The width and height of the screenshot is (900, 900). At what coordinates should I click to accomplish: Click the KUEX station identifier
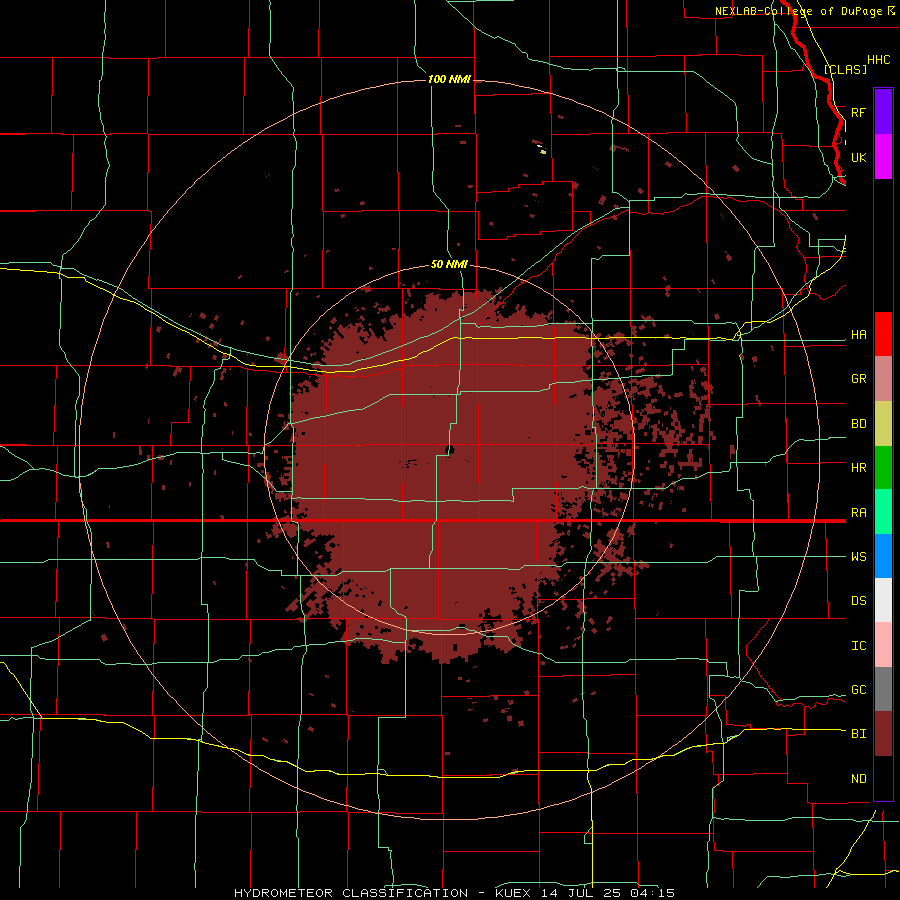[x=515, y=893]
